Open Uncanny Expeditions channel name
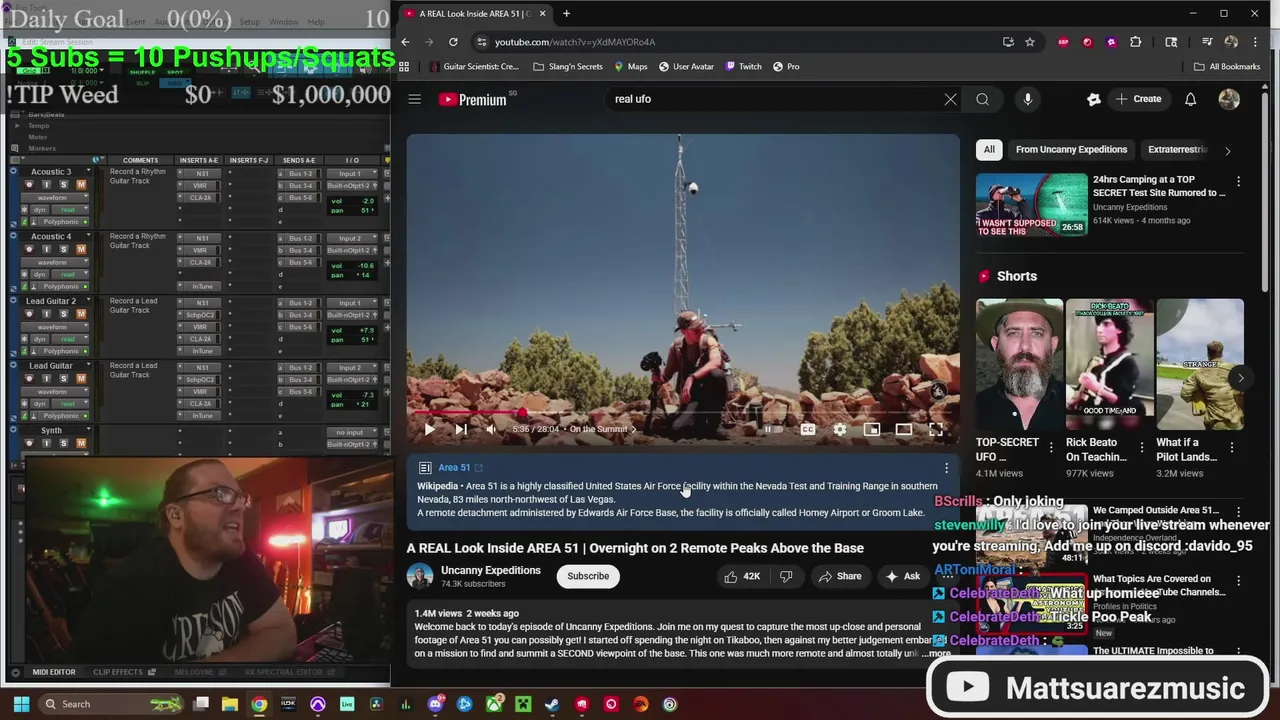 [490, 570]
